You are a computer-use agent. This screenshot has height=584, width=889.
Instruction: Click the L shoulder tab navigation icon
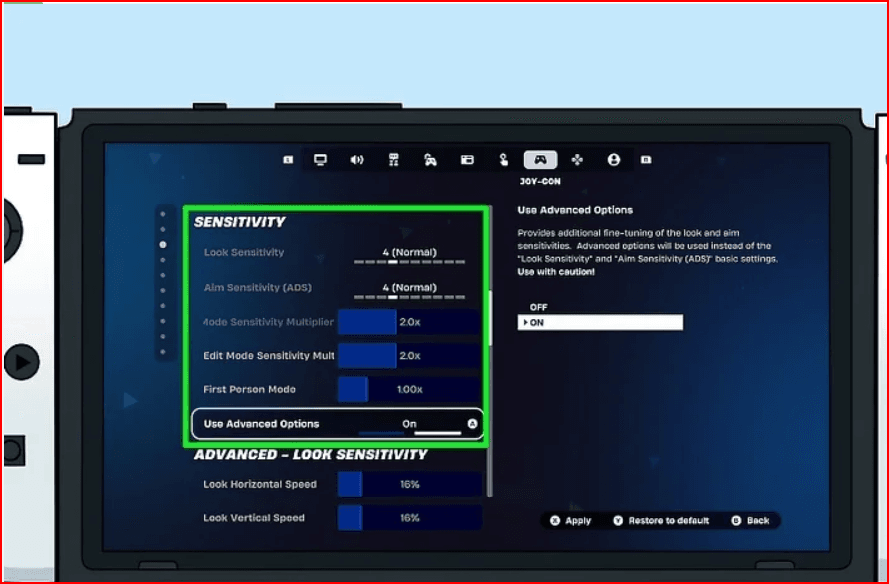[288, 159]
